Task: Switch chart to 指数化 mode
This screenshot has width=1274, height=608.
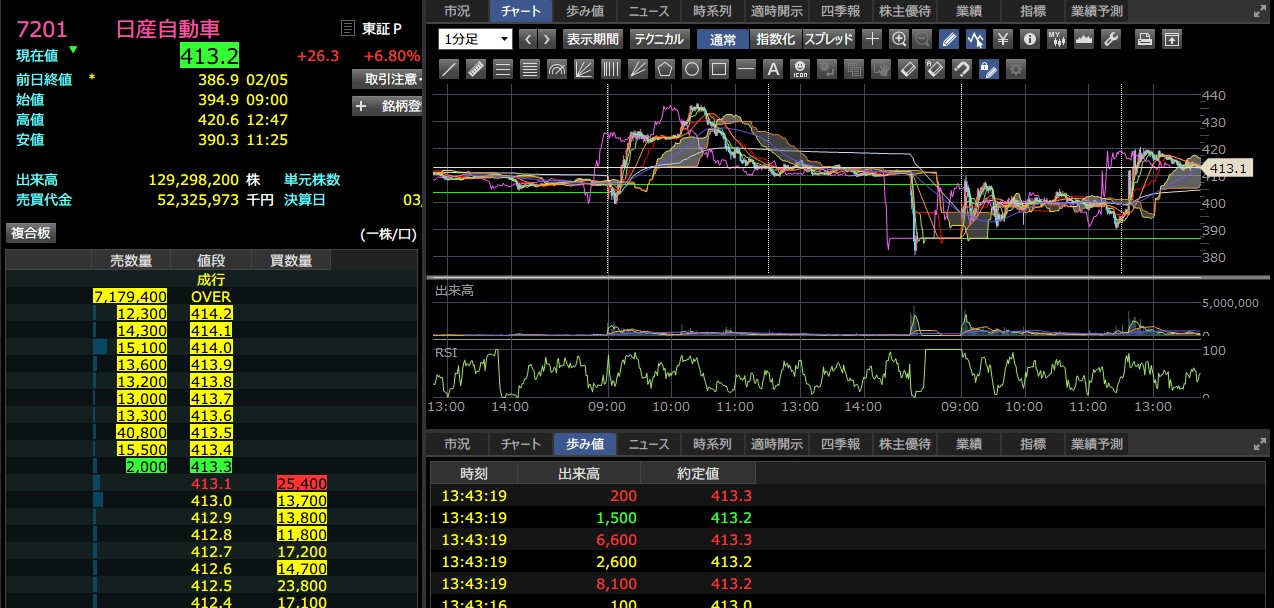Action: click(775, 39)
